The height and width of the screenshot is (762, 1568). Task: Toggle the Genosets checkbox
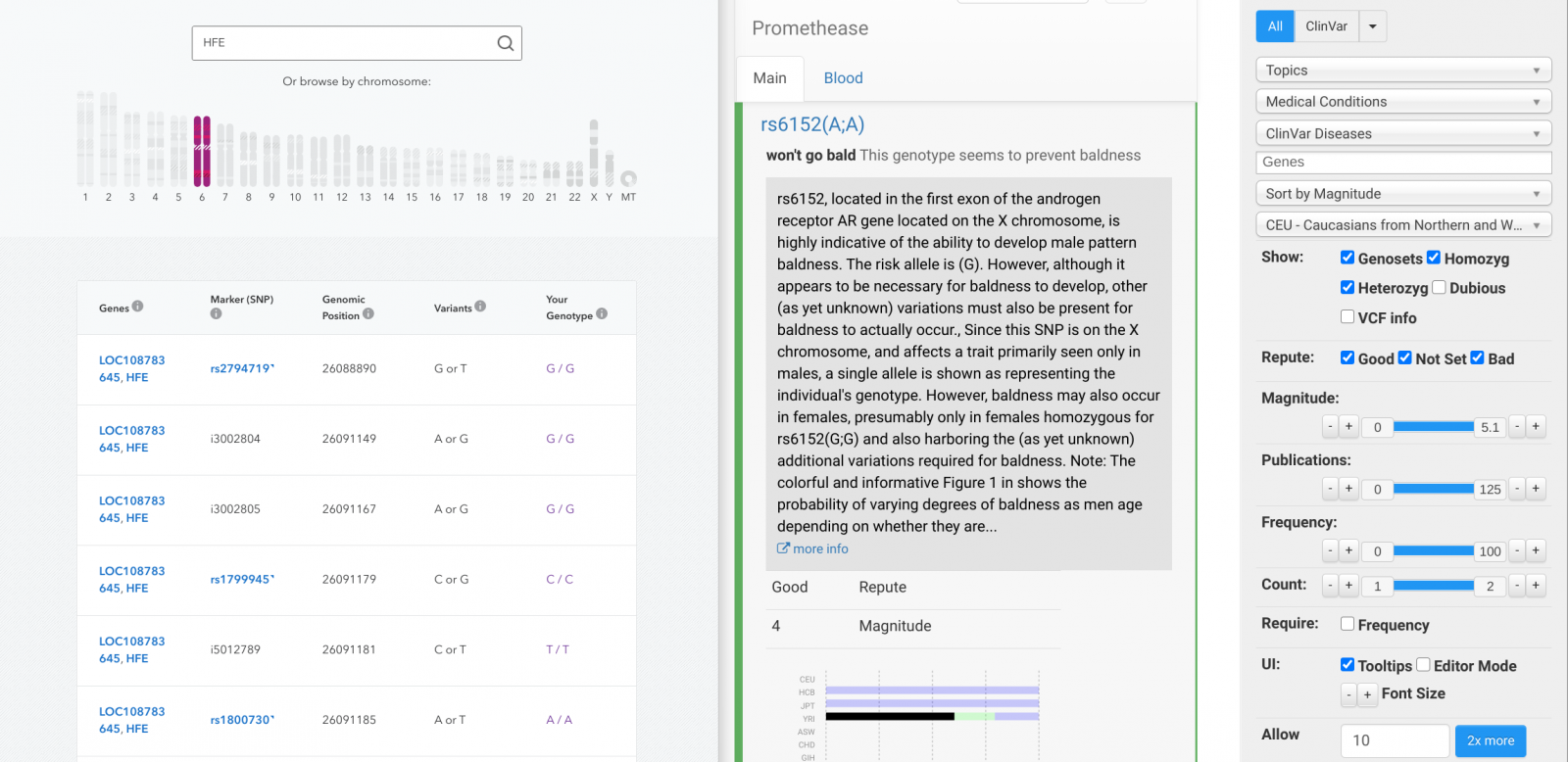1347,258
